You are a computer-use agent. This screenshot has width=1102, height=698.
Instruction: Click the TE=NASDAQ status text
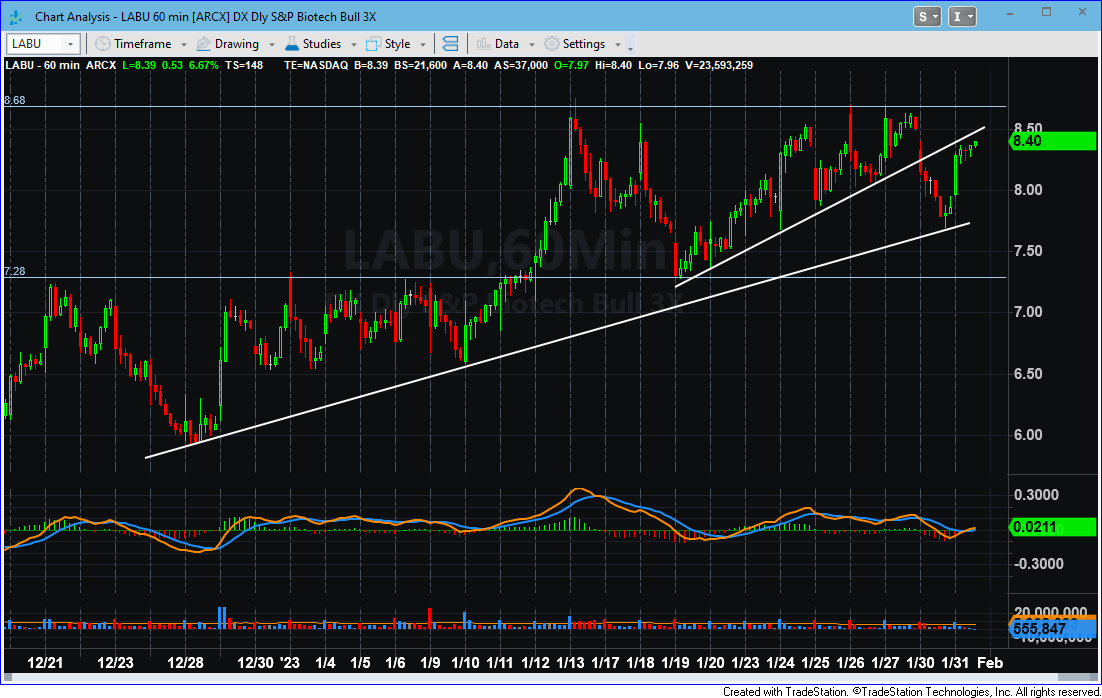[x=316, y=65]
